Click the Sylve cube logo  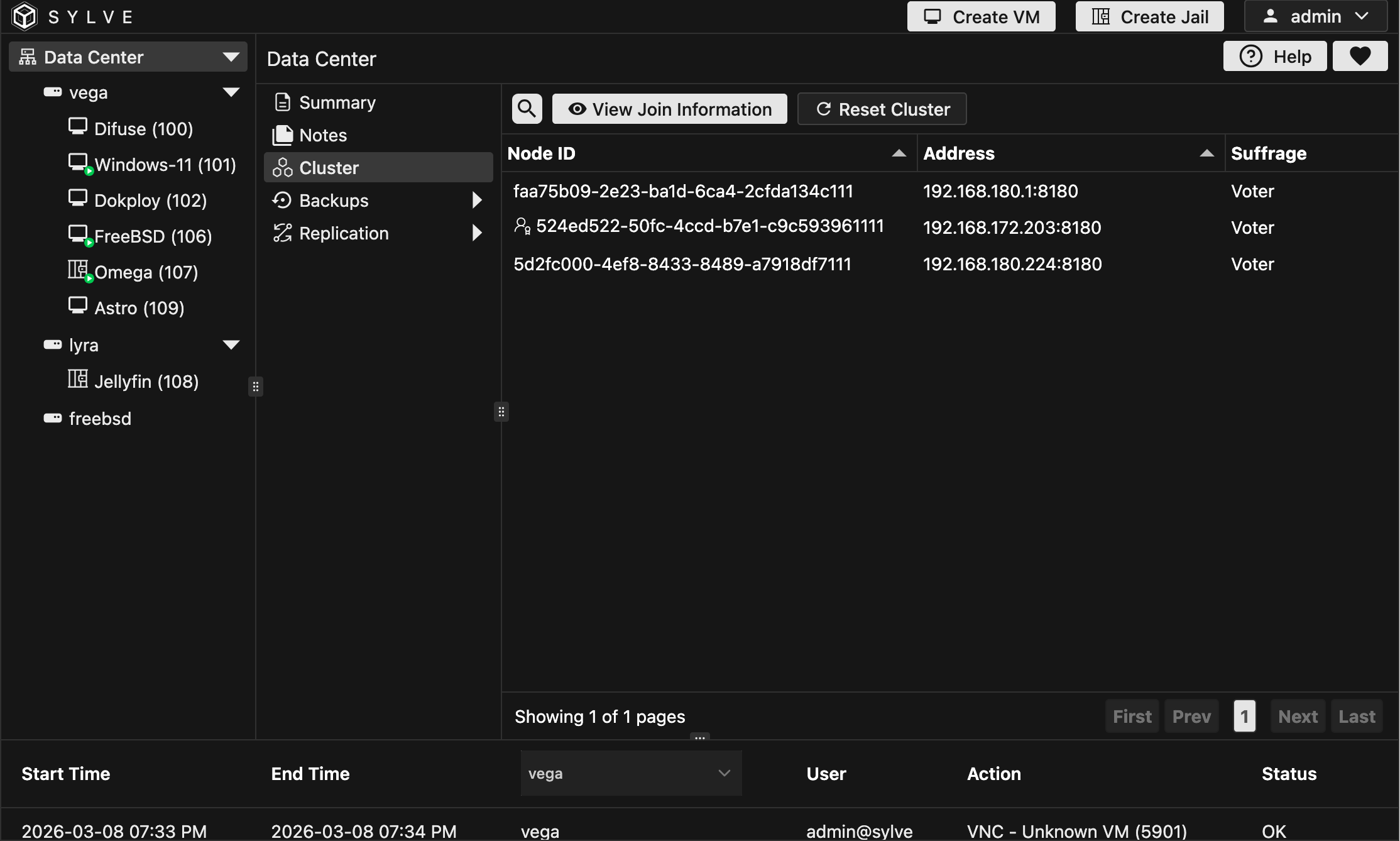[25, 16]
